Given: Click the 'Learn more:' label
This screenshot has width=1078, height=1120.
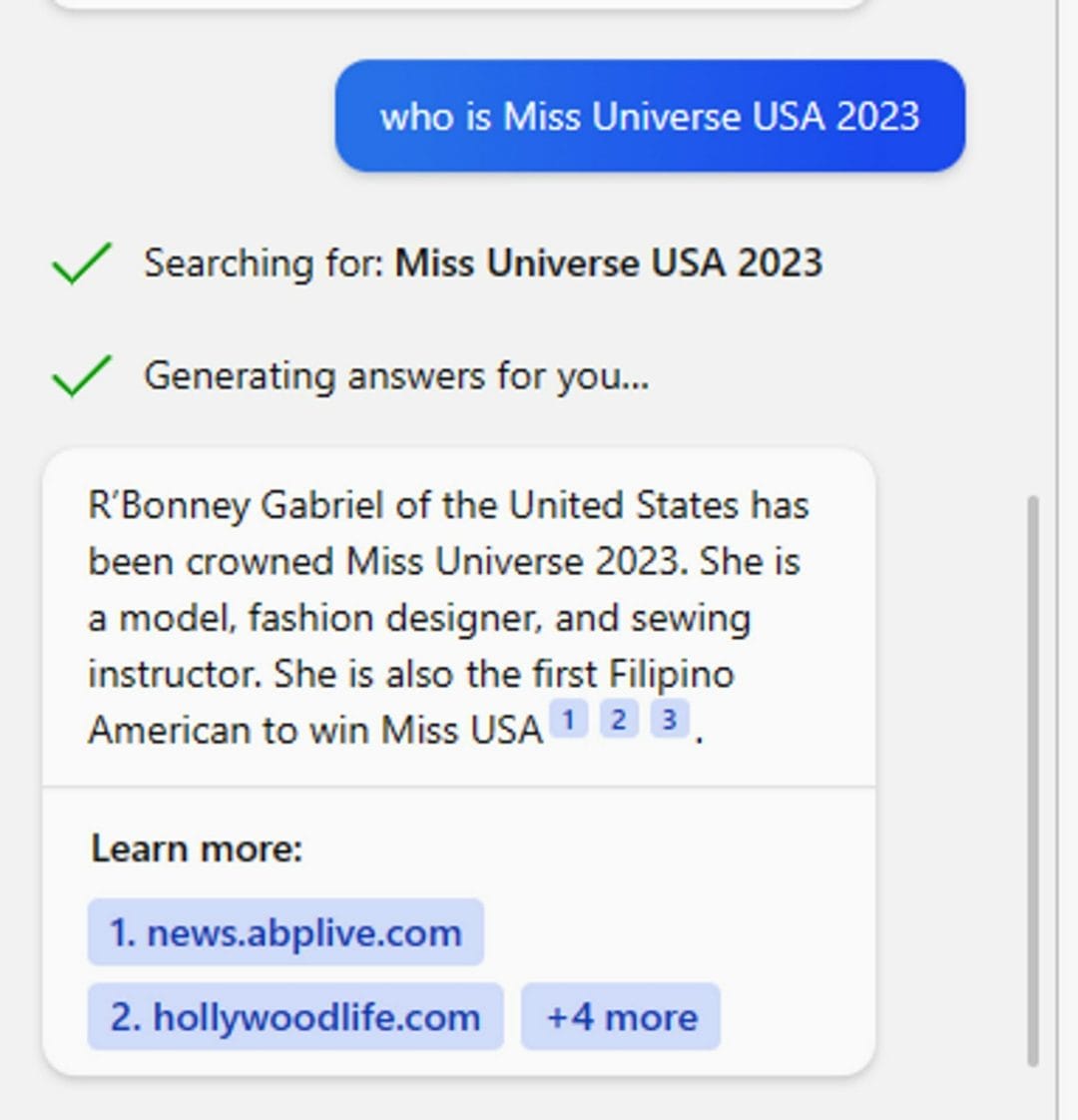Looking at the screenshot, I should coord(198,848).
